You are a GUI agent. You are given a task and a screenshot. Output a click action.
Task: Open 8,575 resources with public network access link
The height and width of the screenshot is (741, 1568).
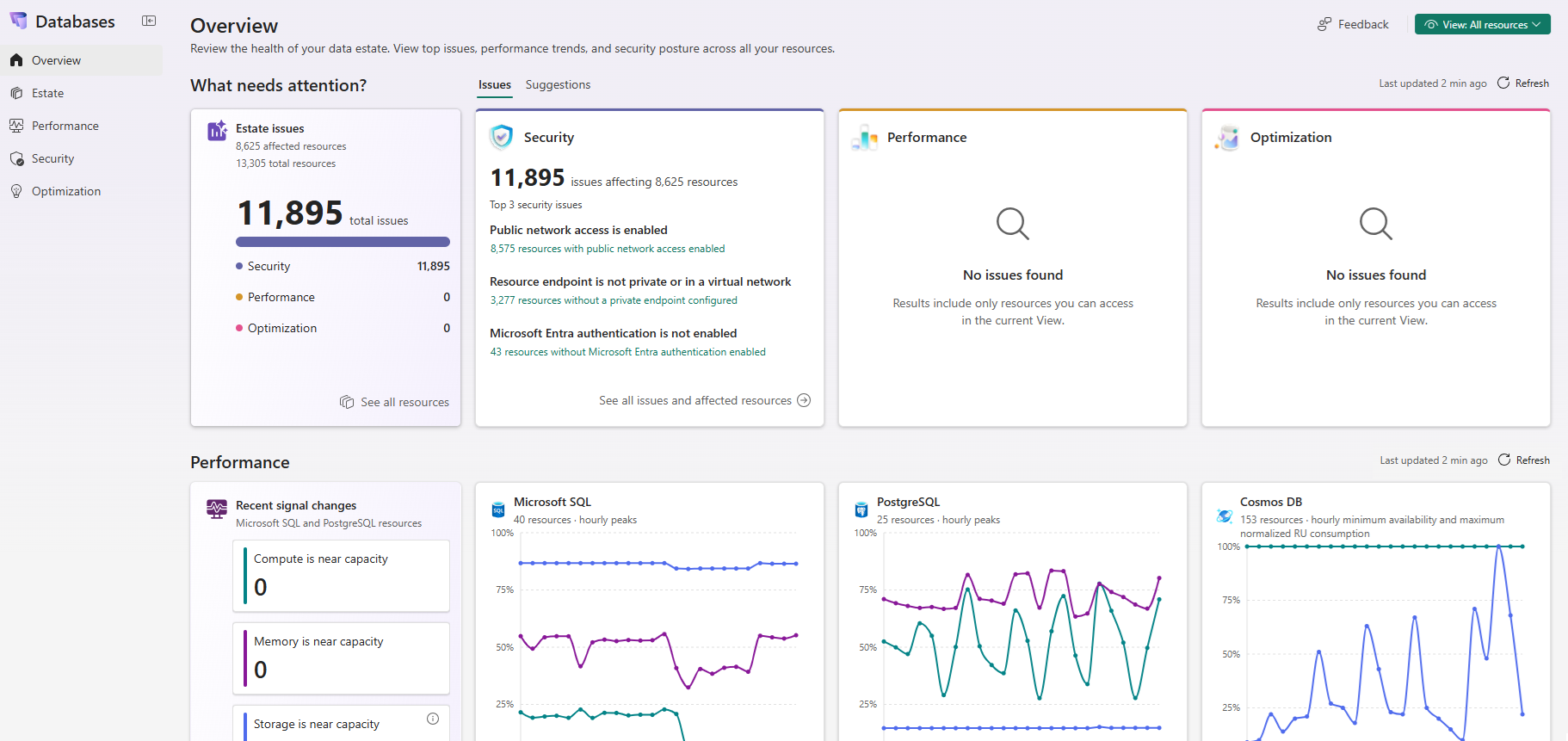point(608,249)
